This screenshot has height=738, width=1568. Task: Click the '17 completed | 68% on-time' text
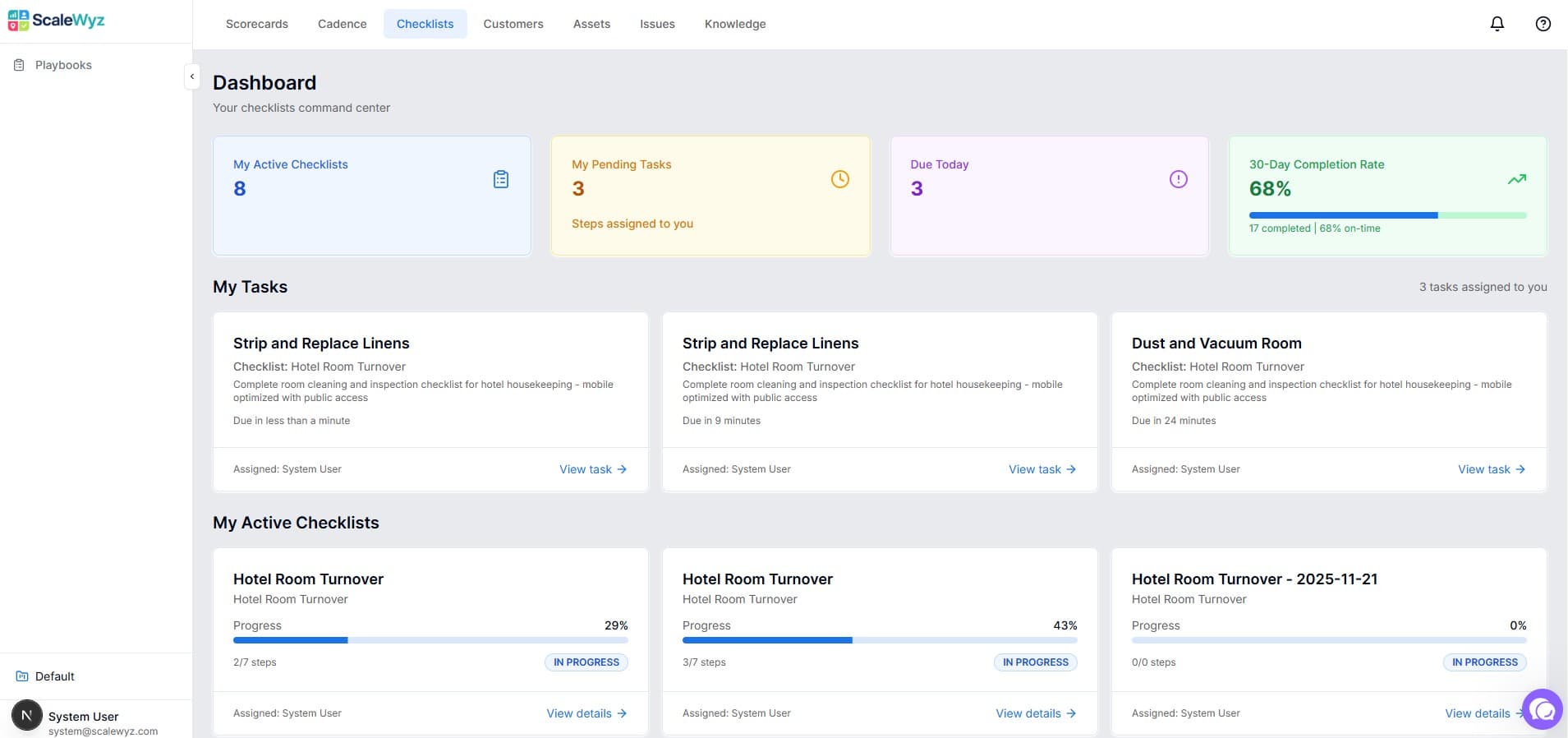pyautogui.click(x=1314, y=228)
